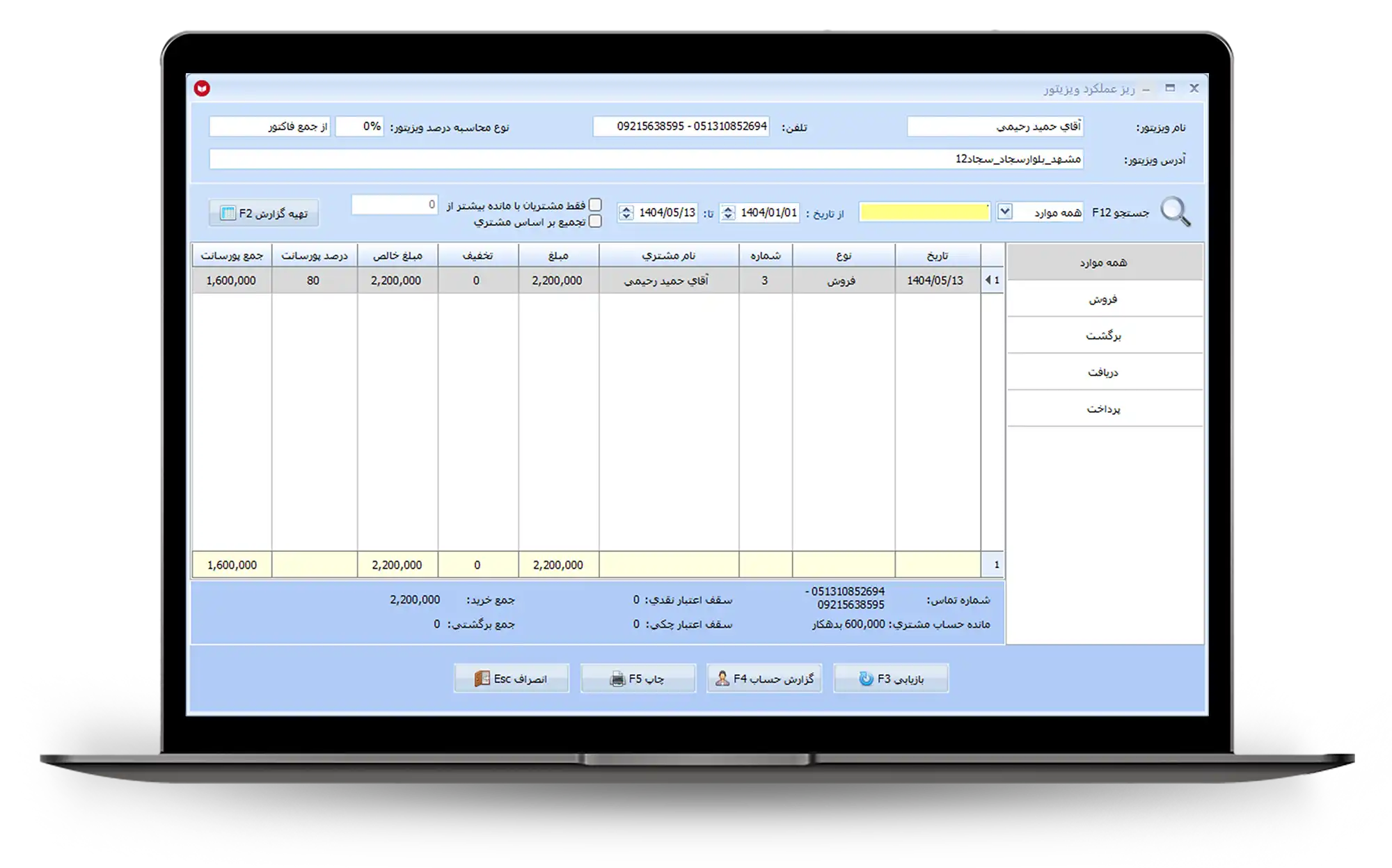Click the 0% visitor percent field
The height and width of the screenshot is (868, 1392).
(359, 127)
